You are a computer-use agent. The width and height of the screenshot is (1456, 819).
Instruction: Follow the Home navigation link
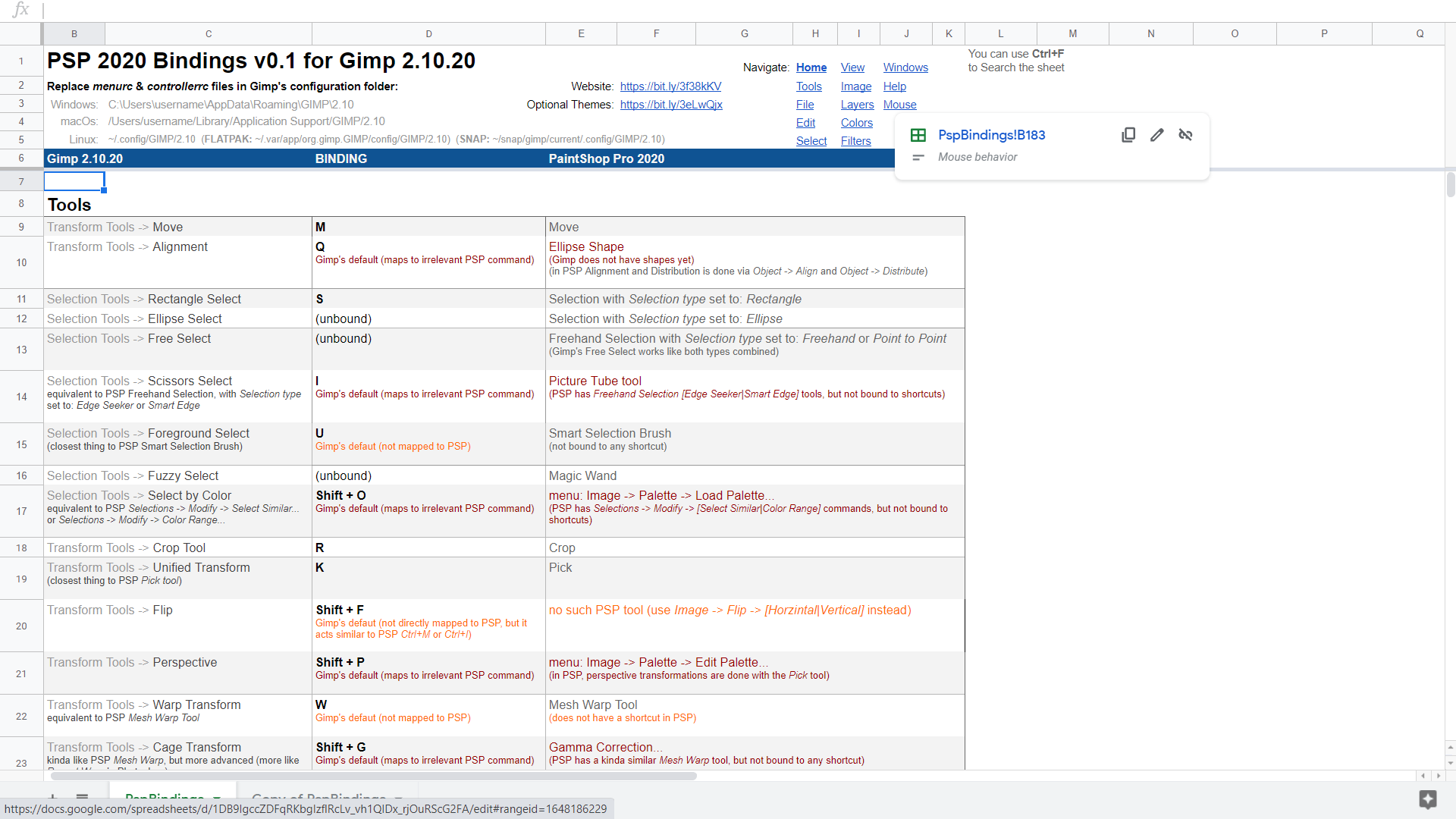pyautogui.click(x=811, y=67)
